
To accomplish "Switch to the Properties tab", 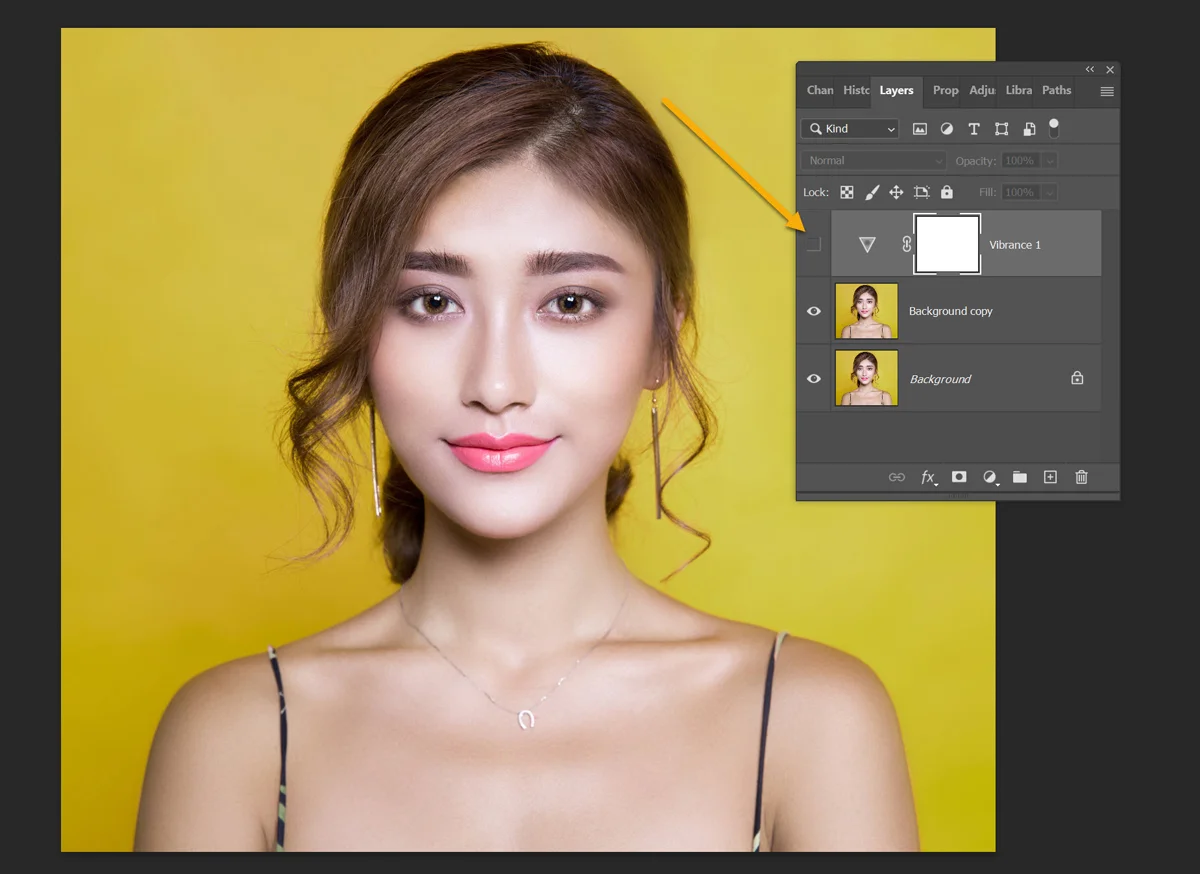I will point(945,90).
